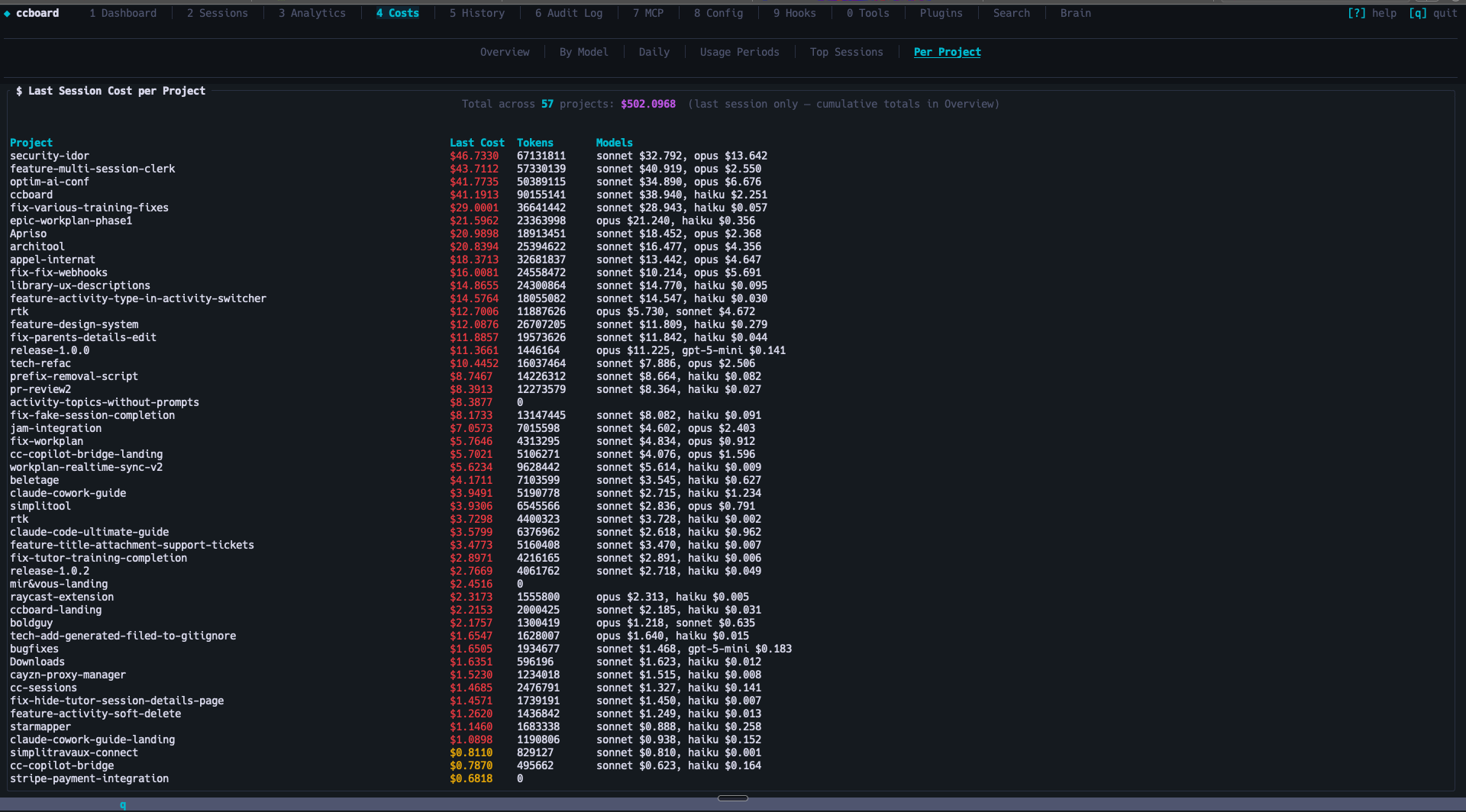
Task: Open the Brain tab
Action: tap(1076, 13)
